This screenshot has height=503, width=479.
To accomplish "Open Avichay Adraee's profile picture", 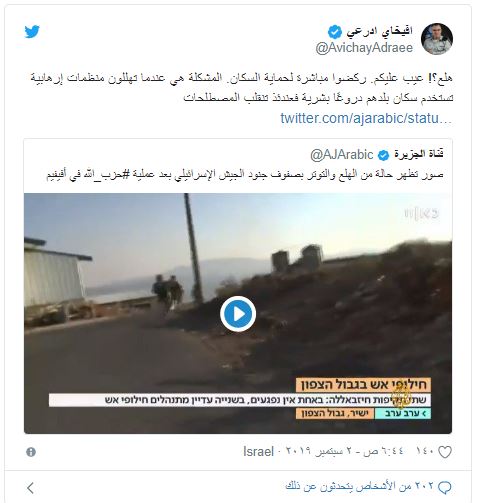I will click(437, 39).
